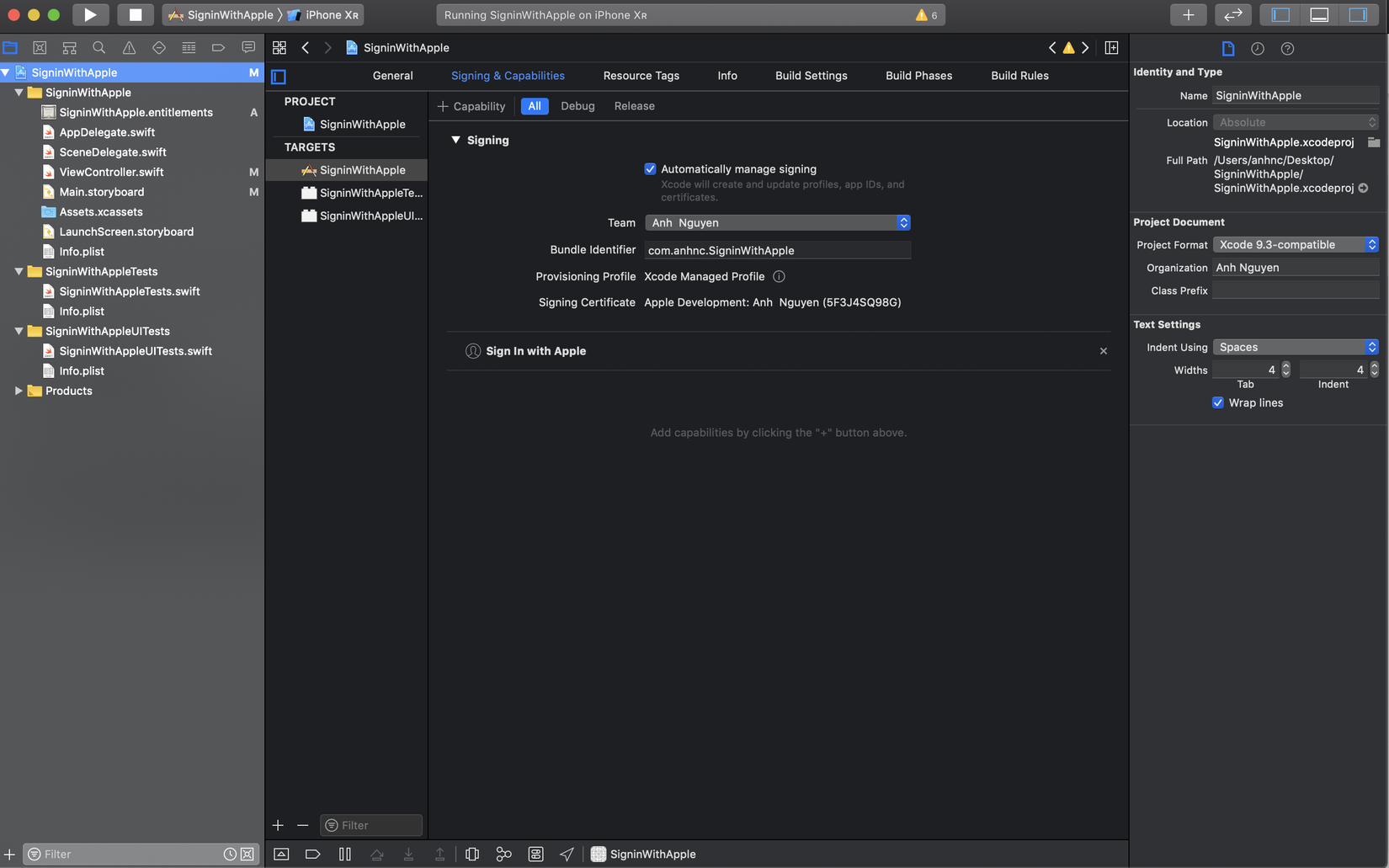Show the History inspector clock icon
This screenshot has height=868, width=1389.
(x=1258, y=49)
